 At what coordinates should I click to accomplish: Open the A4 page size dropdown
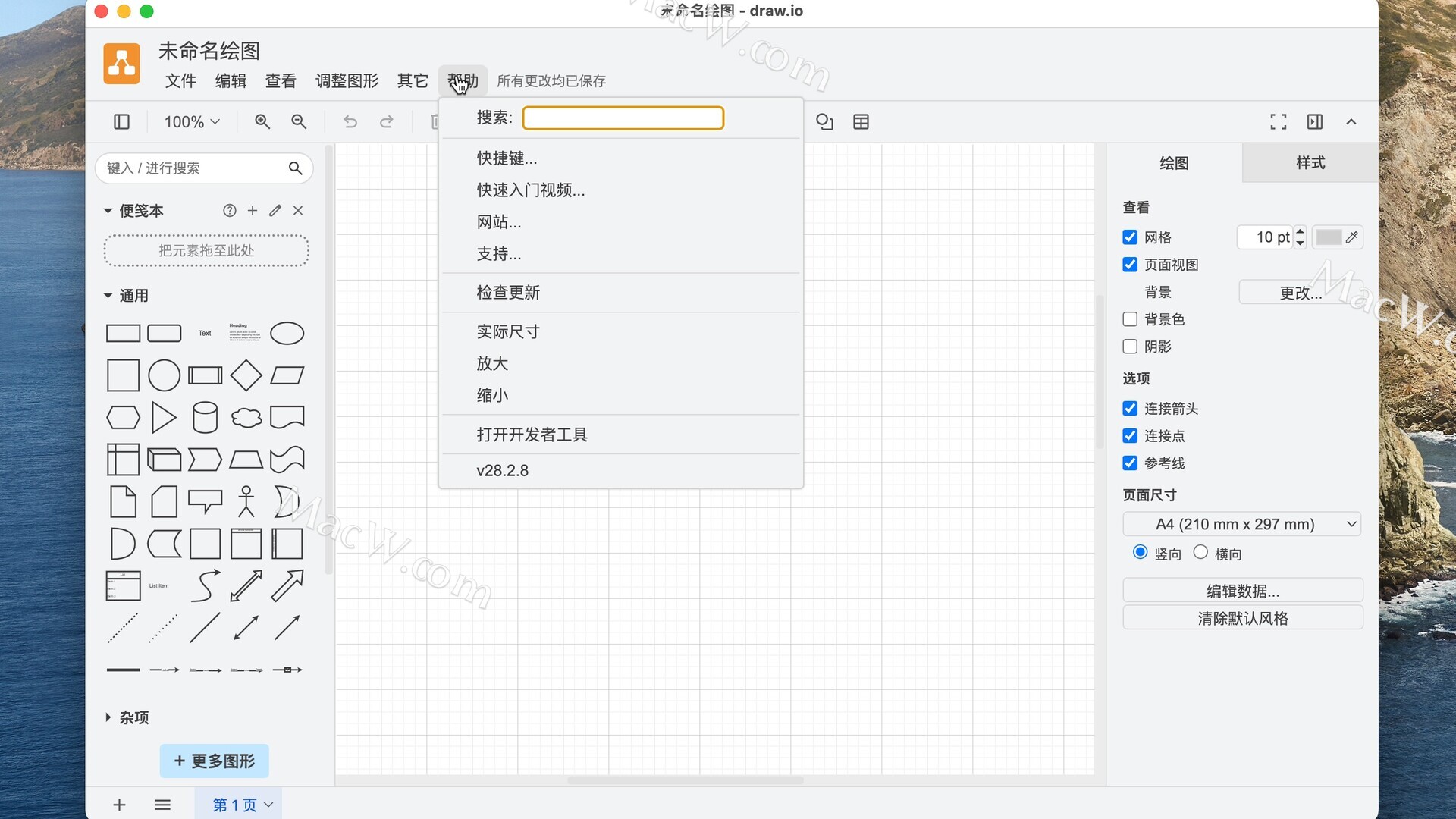[1241, 524]
